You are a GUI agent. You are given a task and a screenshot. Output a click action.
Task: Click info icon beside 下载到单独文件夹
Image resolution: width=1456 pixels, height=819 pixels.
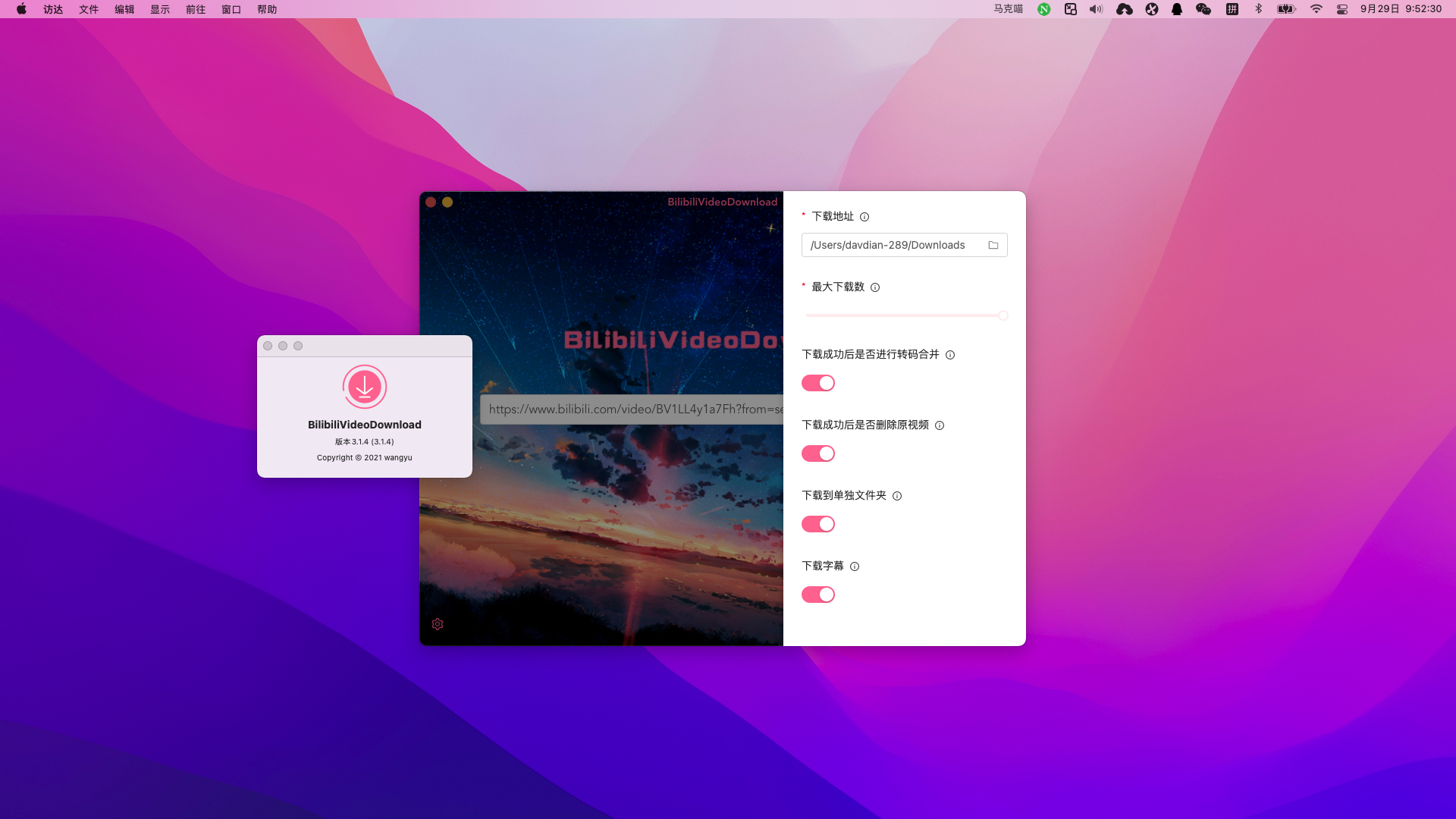tap(897, 496)
